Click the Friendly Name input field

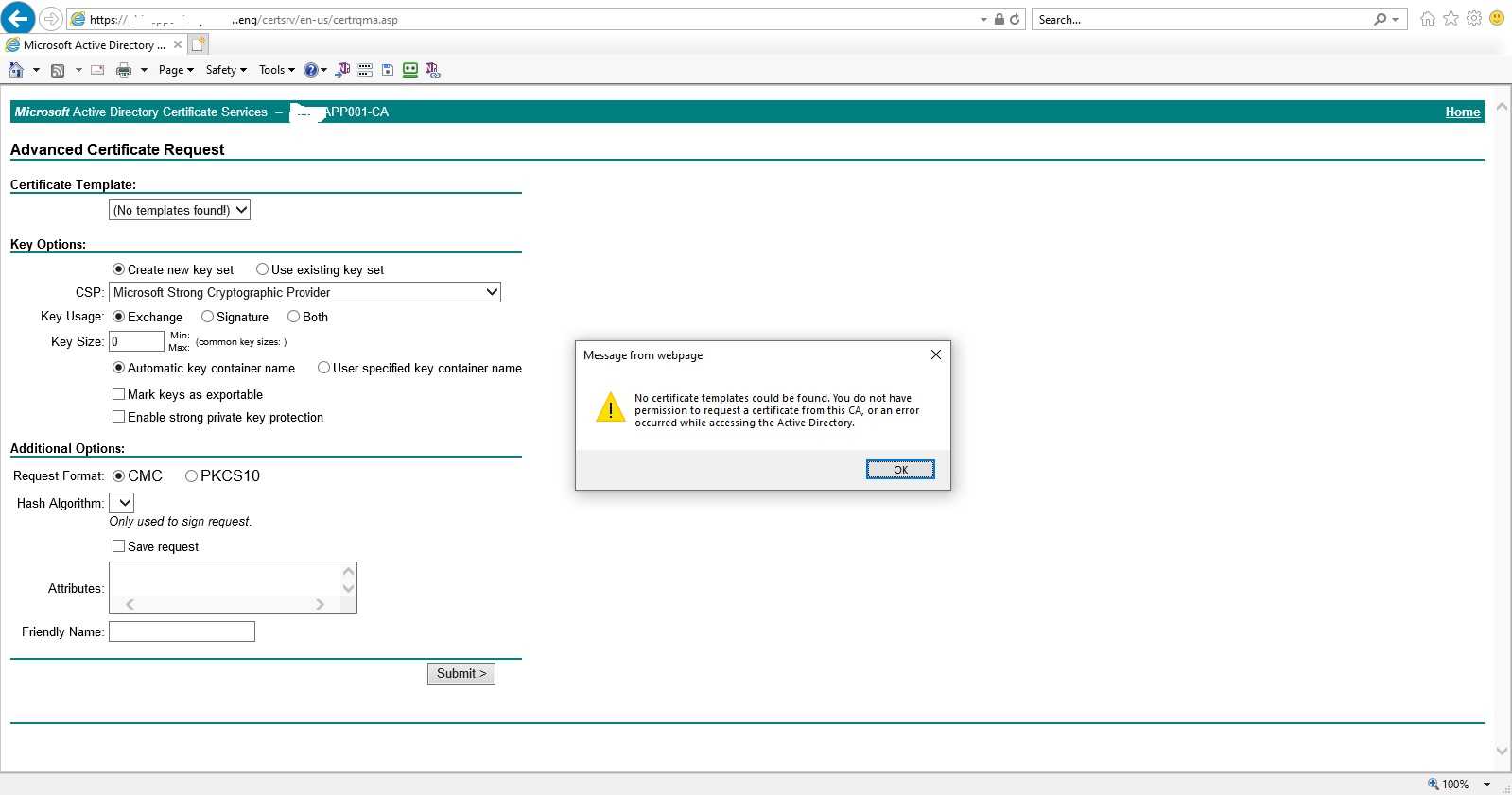click(182, 631)
